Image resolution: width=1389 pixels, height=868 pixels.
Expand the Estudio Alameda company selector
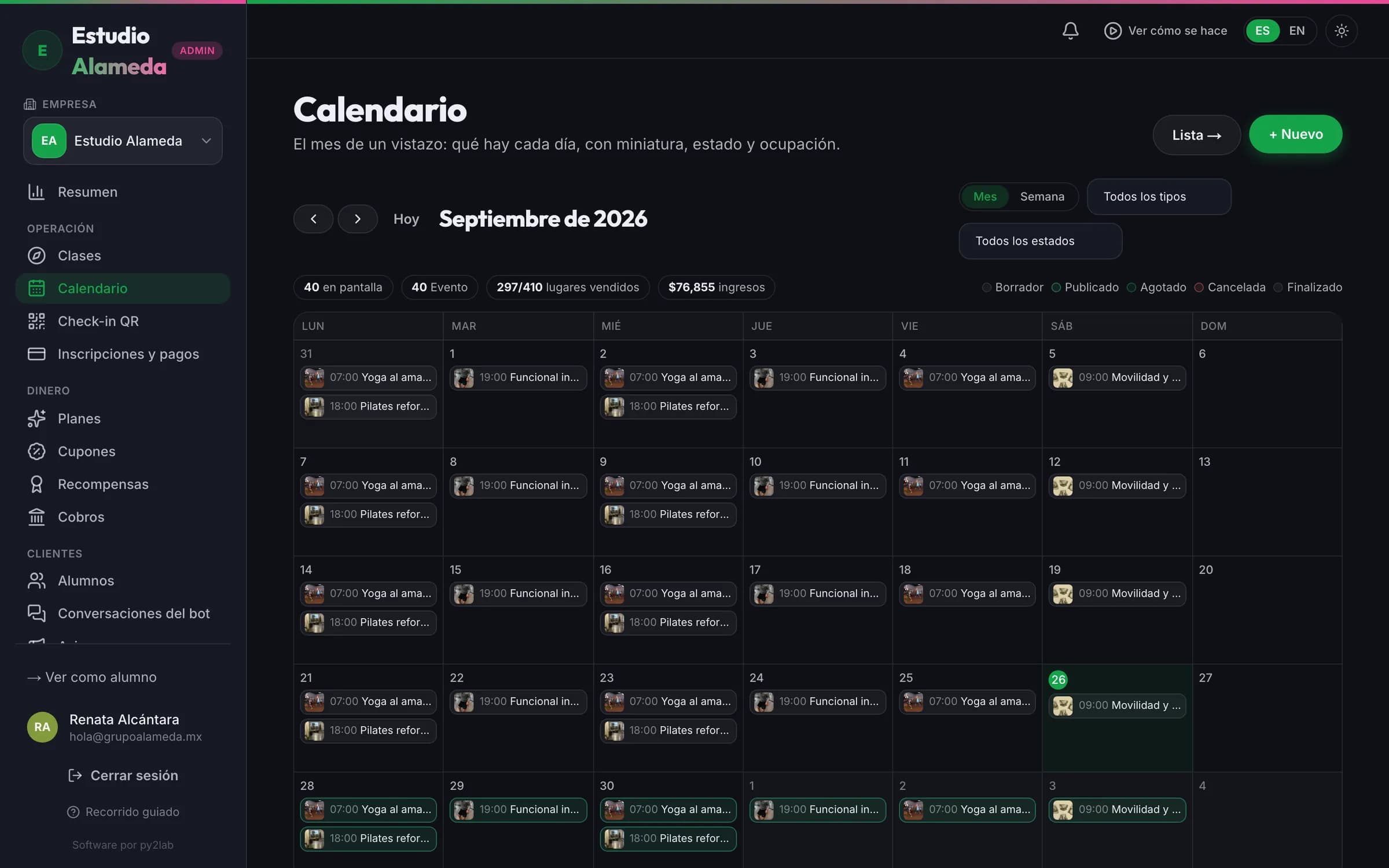click(123, 141)
